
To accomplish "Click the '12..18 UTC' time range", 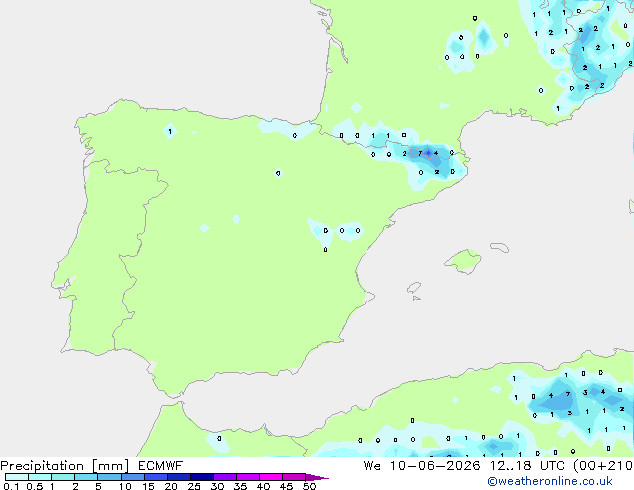I will [526, 466].
